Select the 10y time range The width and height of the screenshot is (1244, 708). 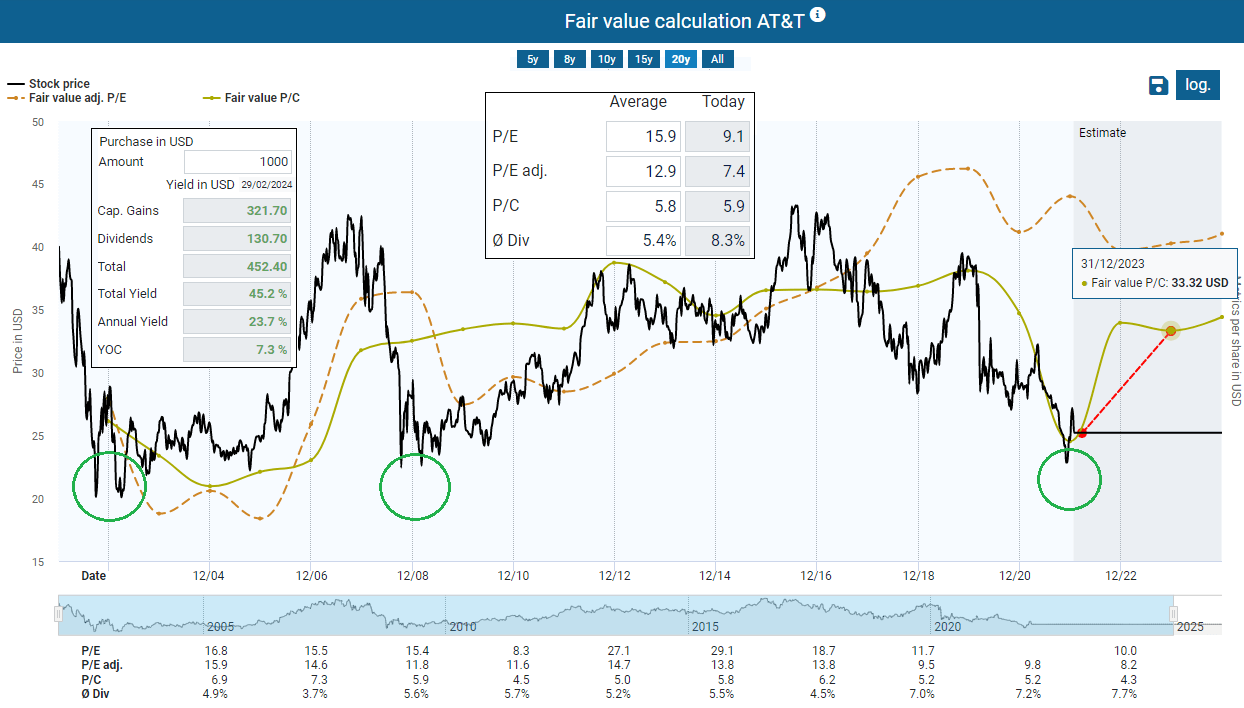(x=607, y=59)
